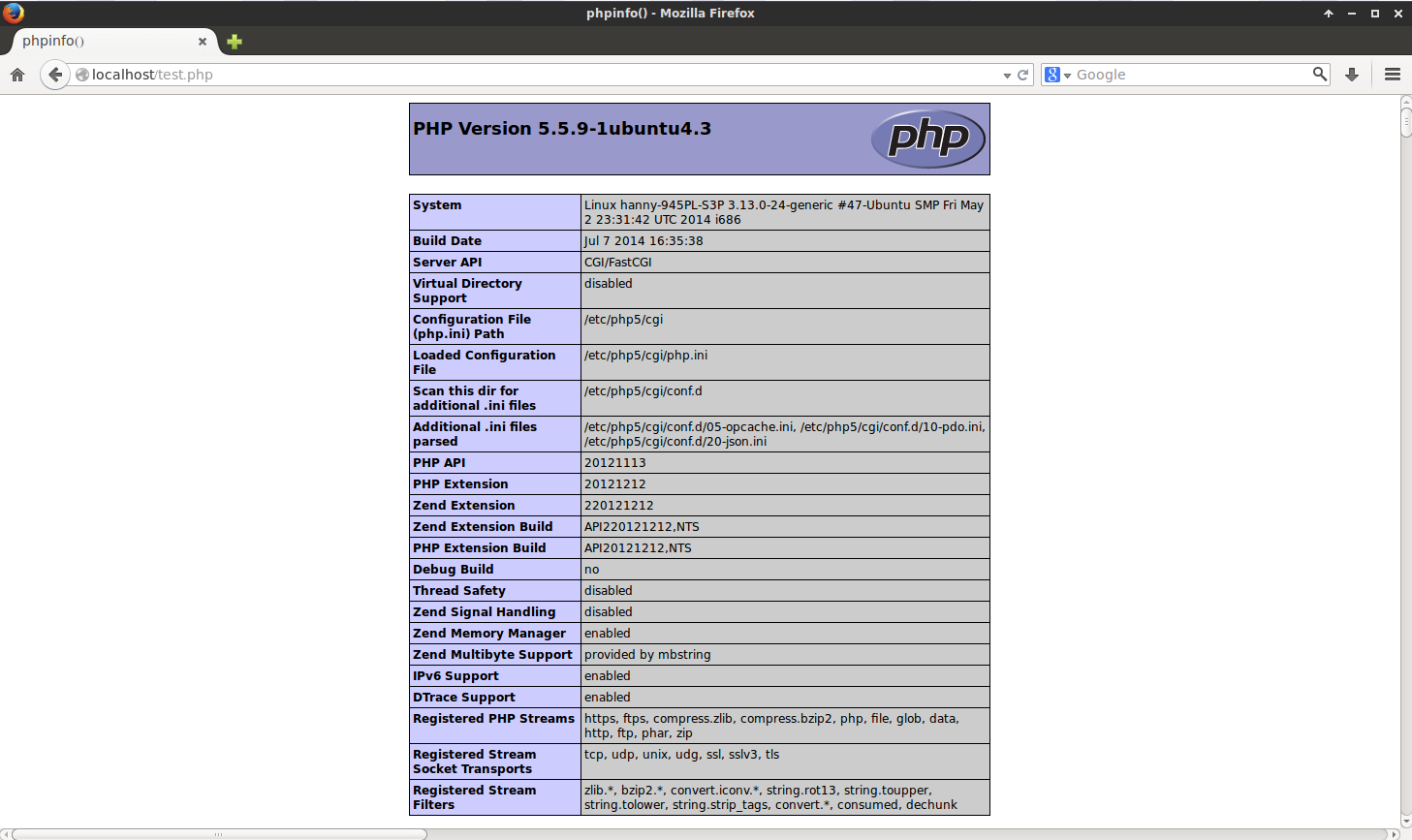This screenshot has width=1412, height=840.
Task: Click the 'Additional .ini files parsed' label
Action: pyautogui.click(x=475, y=434)
